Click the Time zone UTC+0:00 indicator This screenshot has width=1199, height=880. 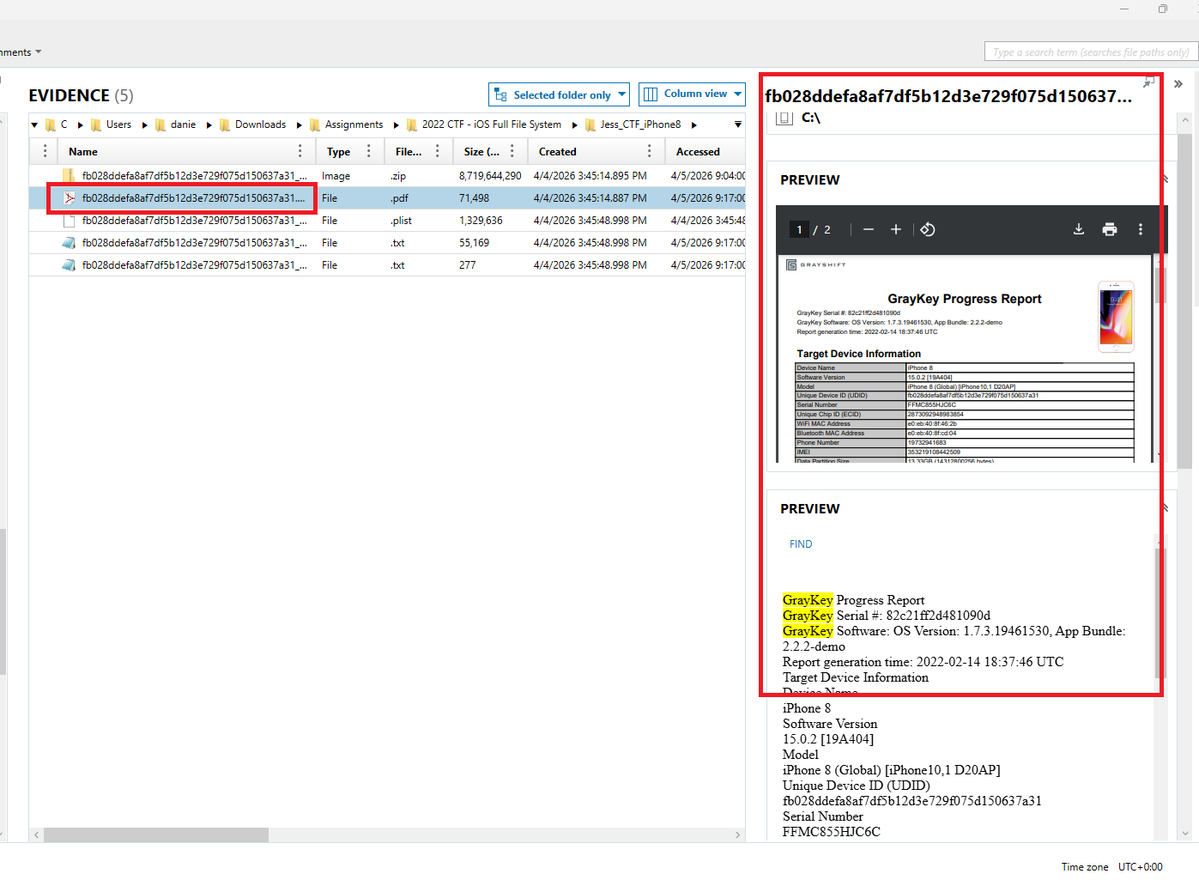(1111, 867)
